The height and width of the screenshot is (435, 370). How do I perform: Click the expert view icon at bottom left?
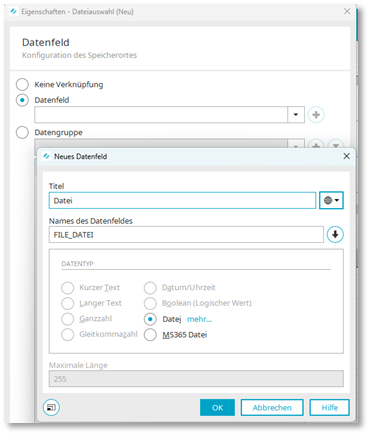coord(51,407)
